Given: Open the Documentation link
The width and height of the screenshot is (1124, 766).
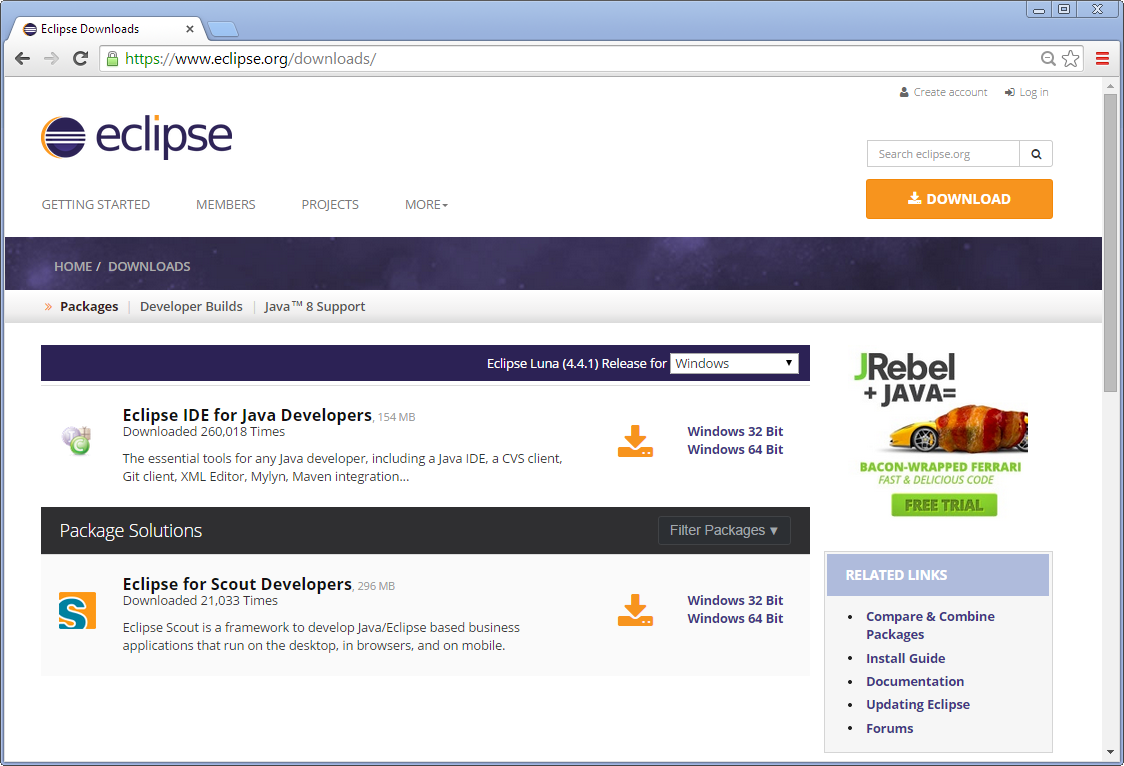Looking at the screenshot, I should click(x=915, y=681).
